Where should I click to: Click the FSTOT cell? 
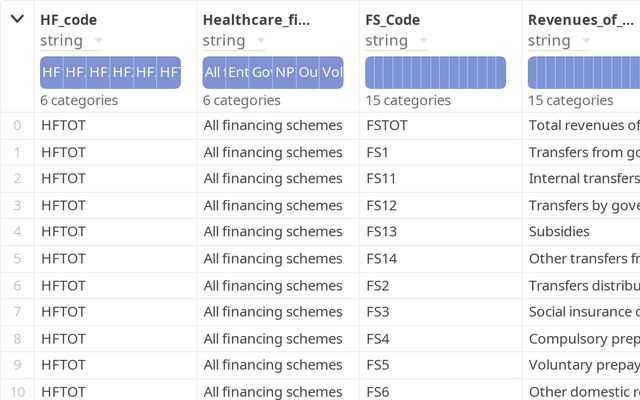click(x=387, y=125)
